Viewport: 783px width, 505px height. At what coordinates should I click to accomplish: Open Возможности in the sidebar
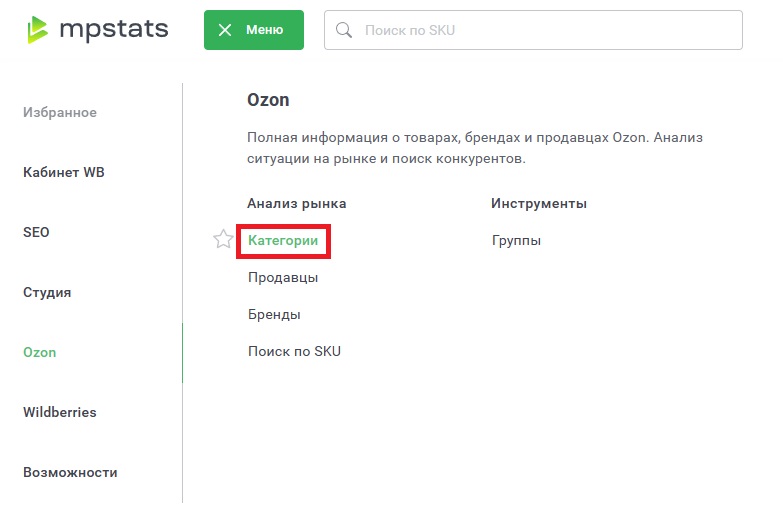pyautogui.click(x=70, y=472)
